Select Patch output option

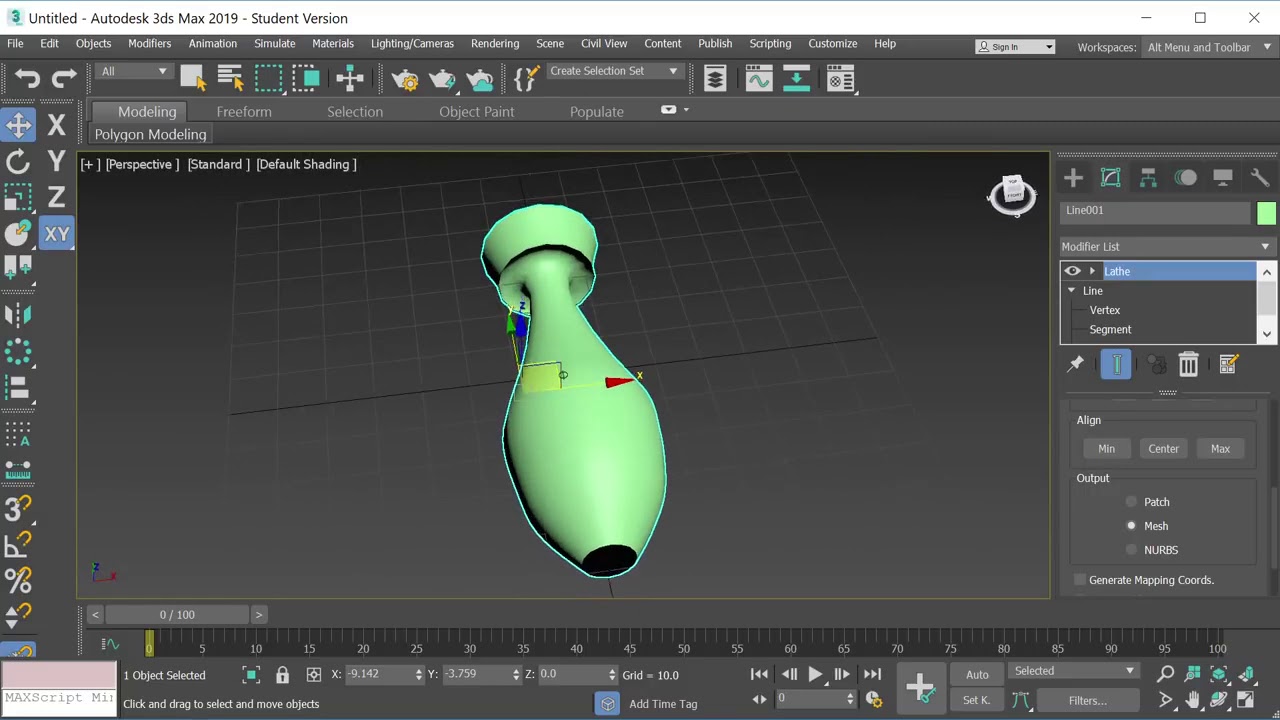1131,502
